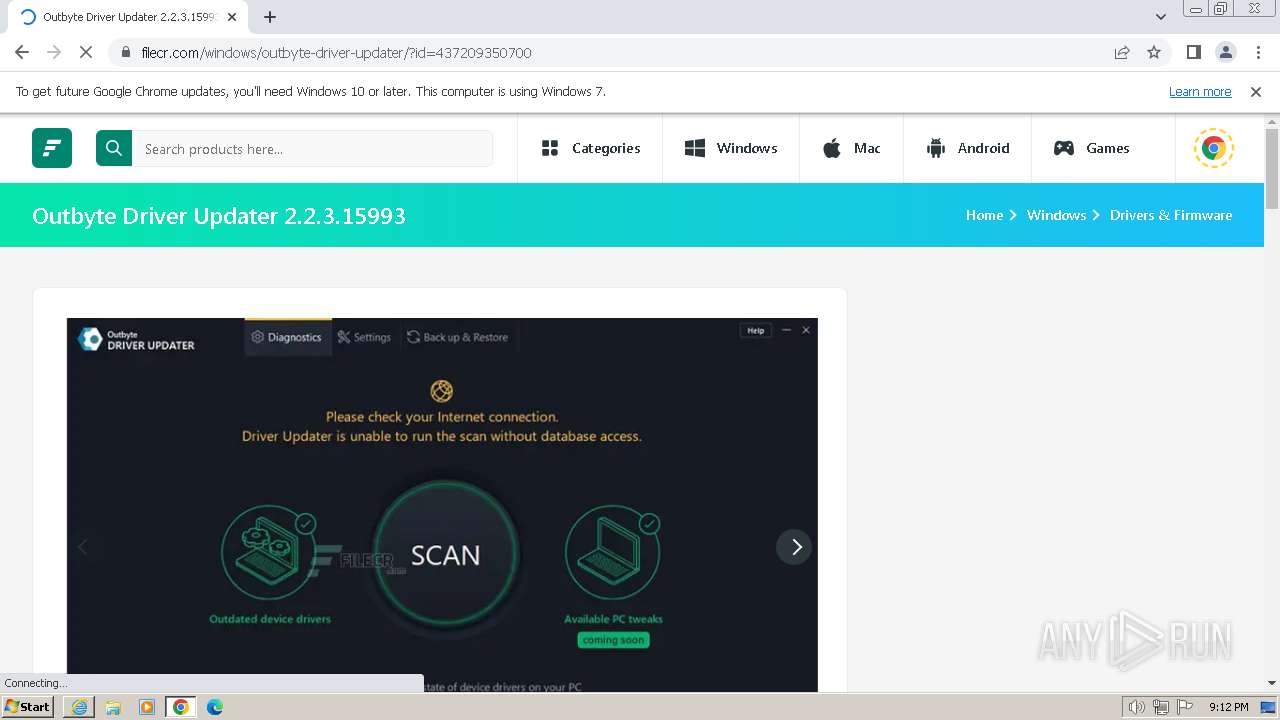The width and height of the screenshot is (1280, 720).
Task: Open the Categories menu
Action: tap(590, 148)
